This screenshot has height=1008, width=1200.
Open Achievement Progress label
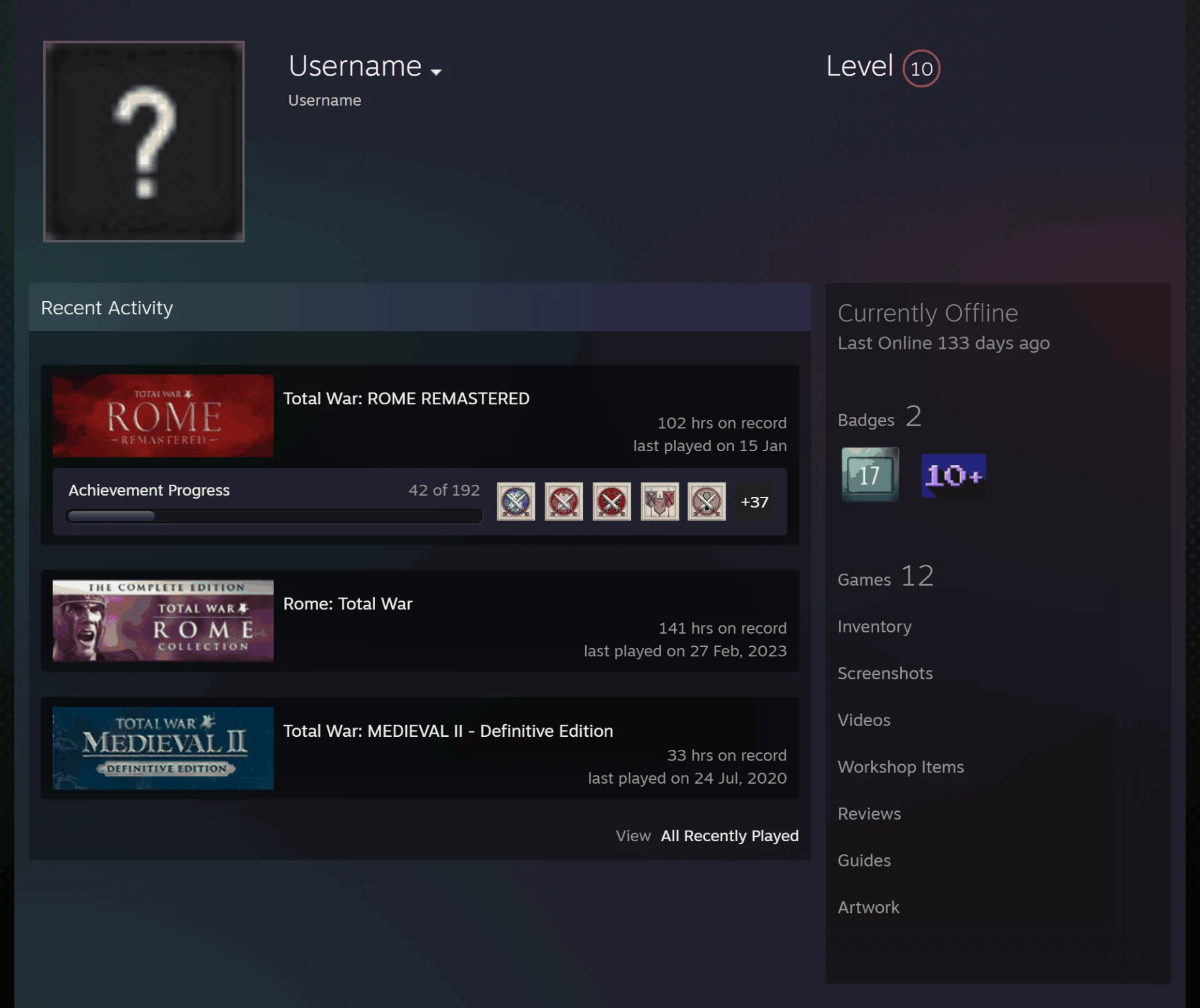149,490
